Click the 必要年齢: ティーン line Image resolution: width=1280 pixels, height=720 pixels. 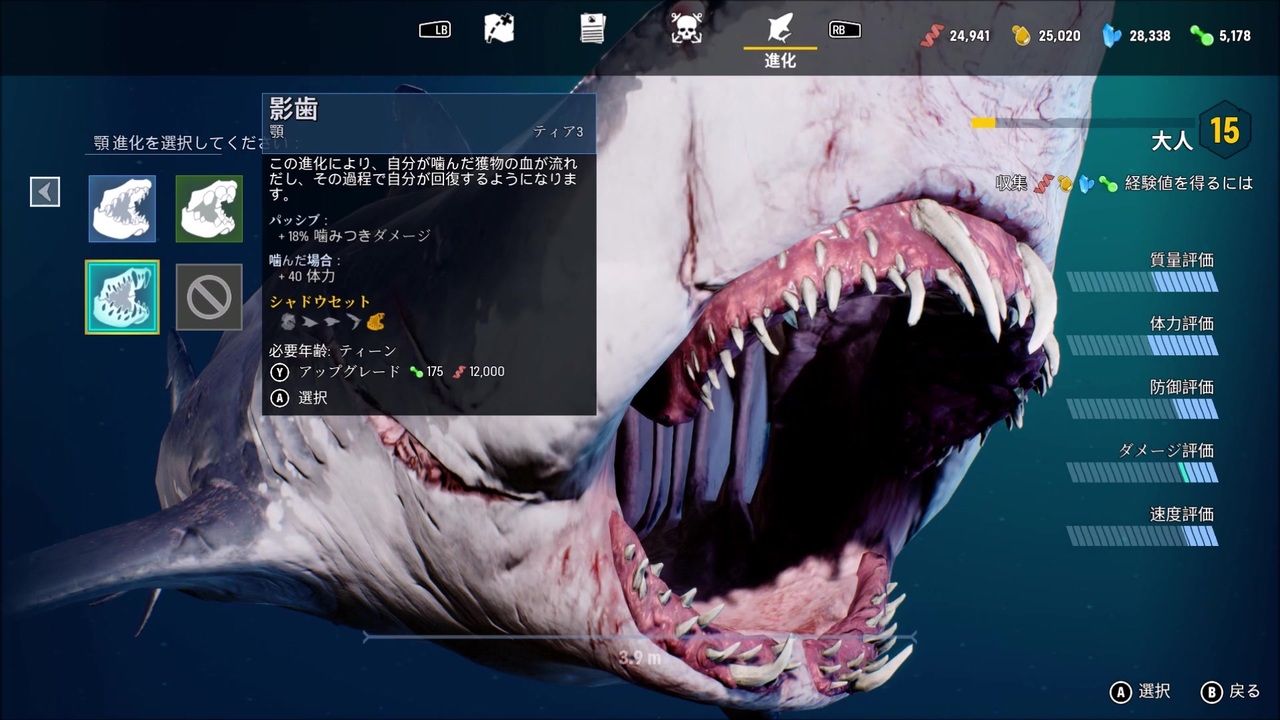coord(333,351)
